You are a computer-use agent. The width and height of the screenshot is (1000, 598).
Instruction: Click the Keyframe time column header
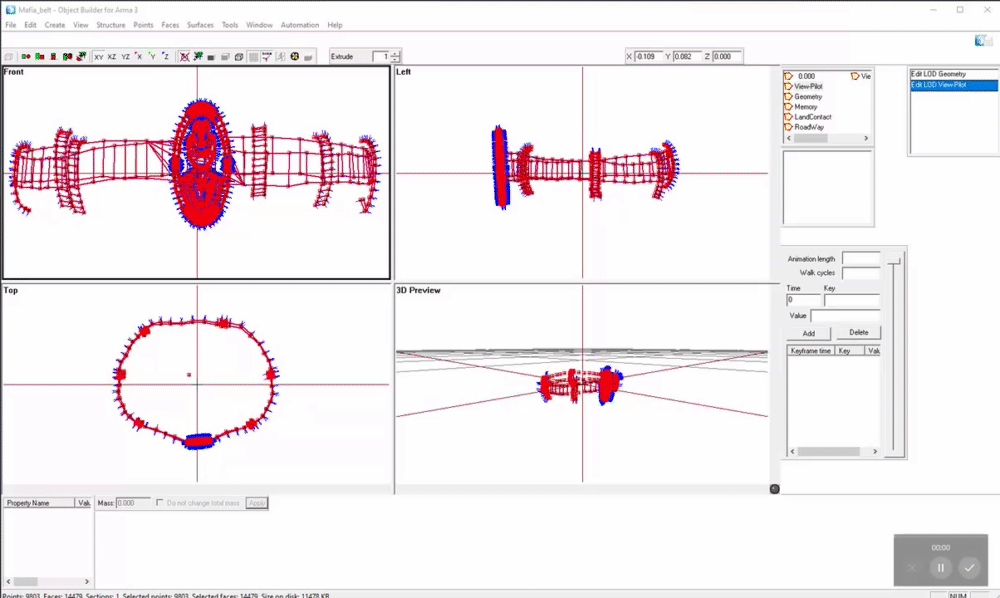pyautogui.click(x=811, y=351)
